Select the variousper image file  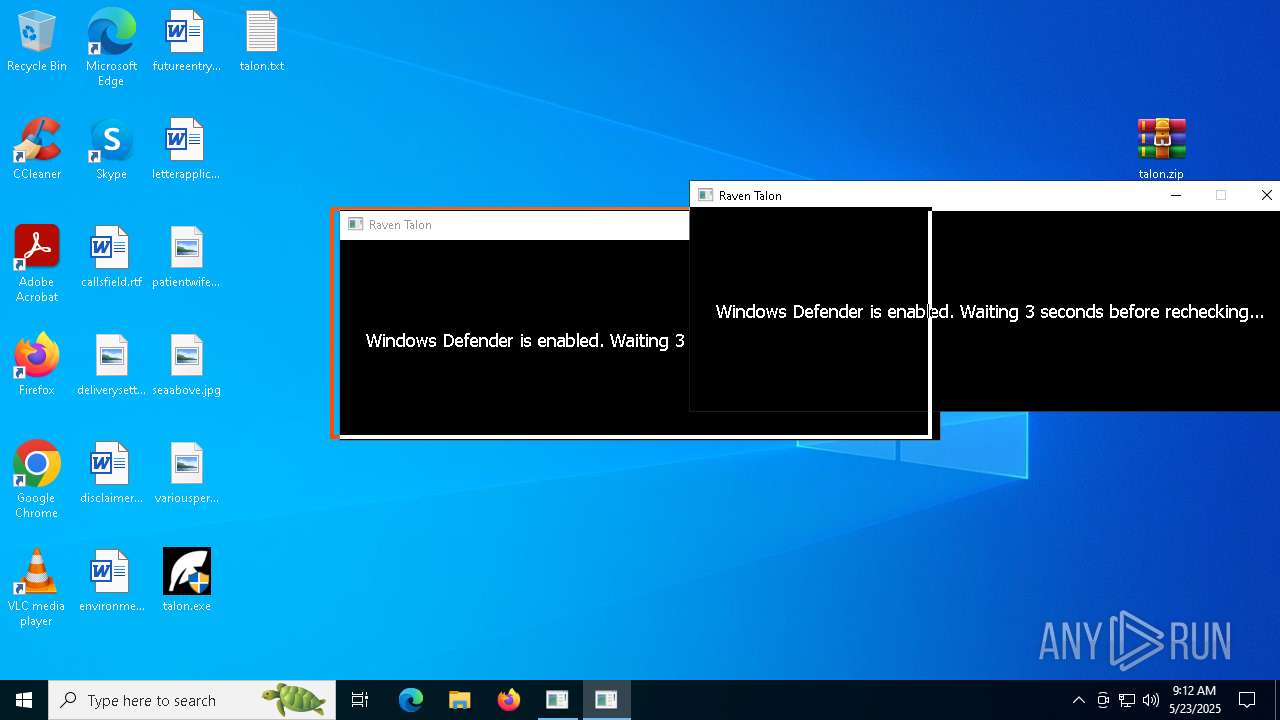click(x=186, y=474)
